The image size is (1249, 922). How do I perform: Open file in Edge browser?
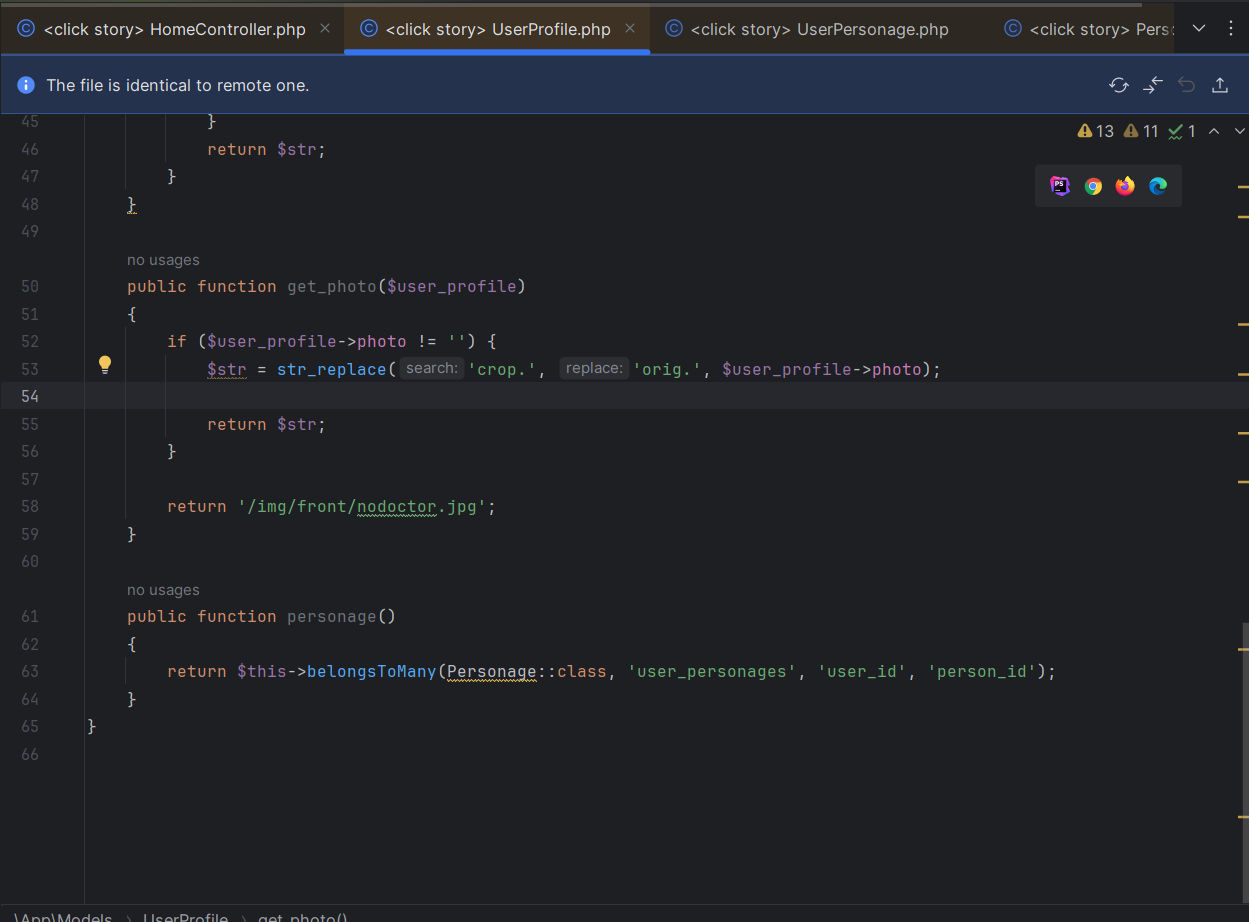(1158, 186)
